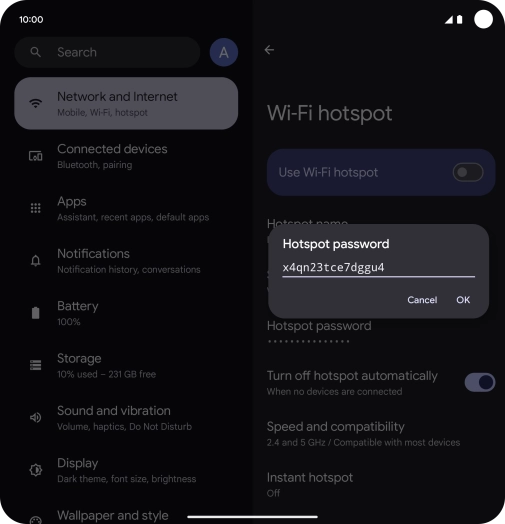Click the Display brightness icon

point(35,470)
